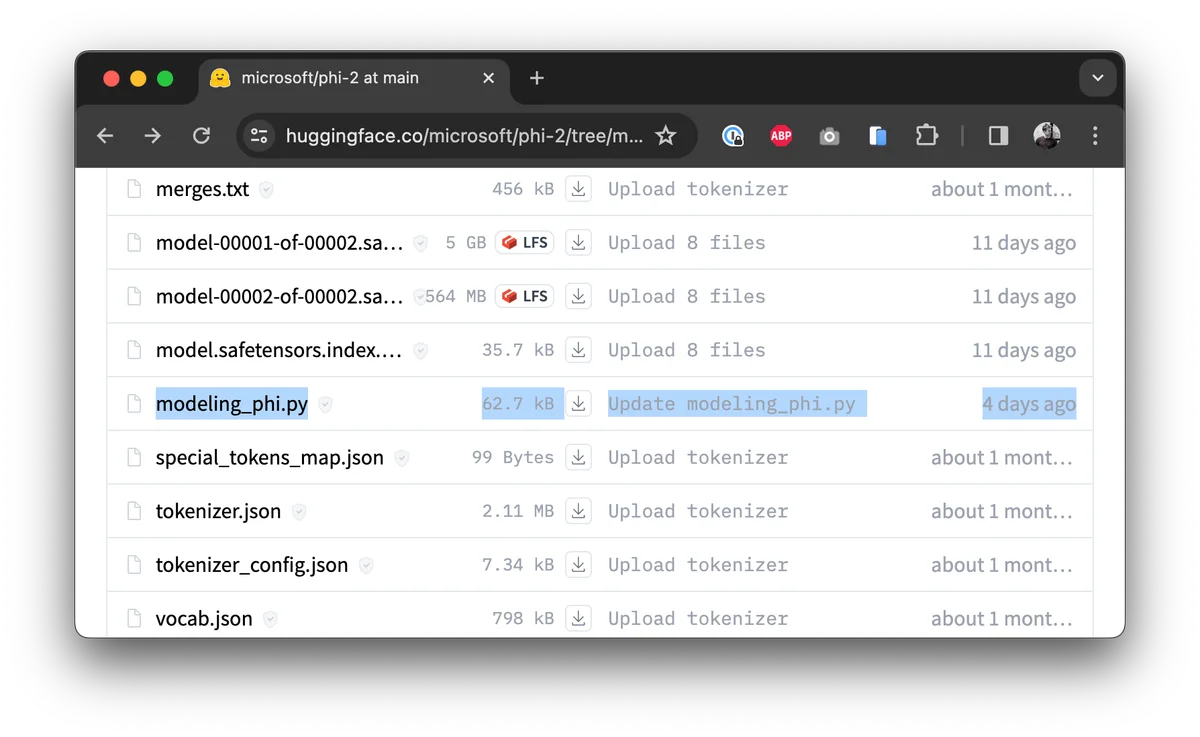Click the safety shield icon next to modeling_phi.py
The width and height of the screenshot is (1200, 737).
point(325,404)
